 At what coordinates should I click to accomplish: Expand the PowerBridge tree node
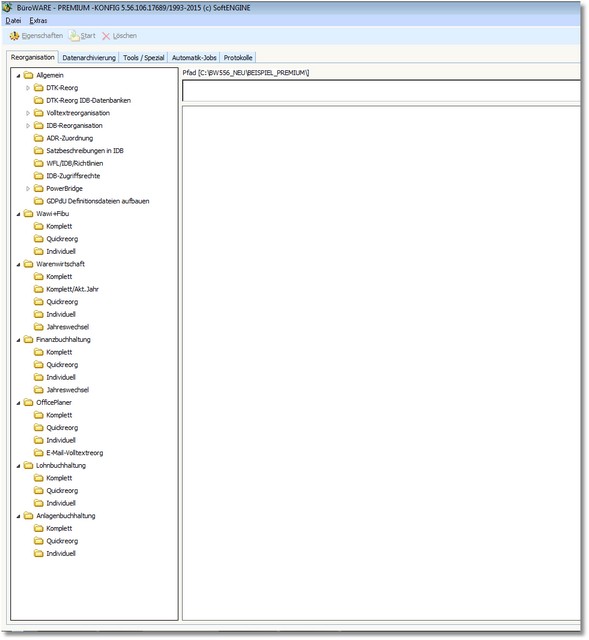click(28, 189)
